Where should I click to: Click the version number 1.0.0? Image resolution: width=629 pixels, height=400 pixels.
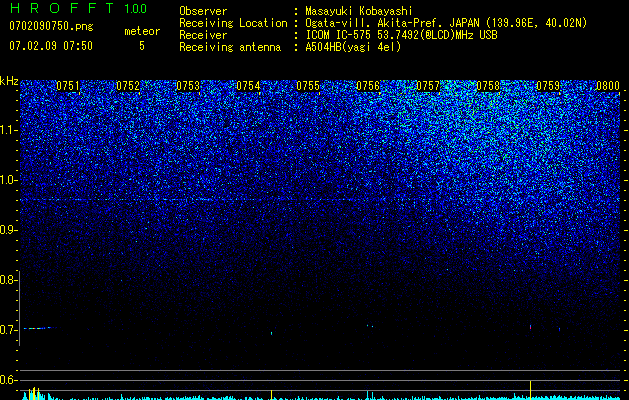click(136, 8)
